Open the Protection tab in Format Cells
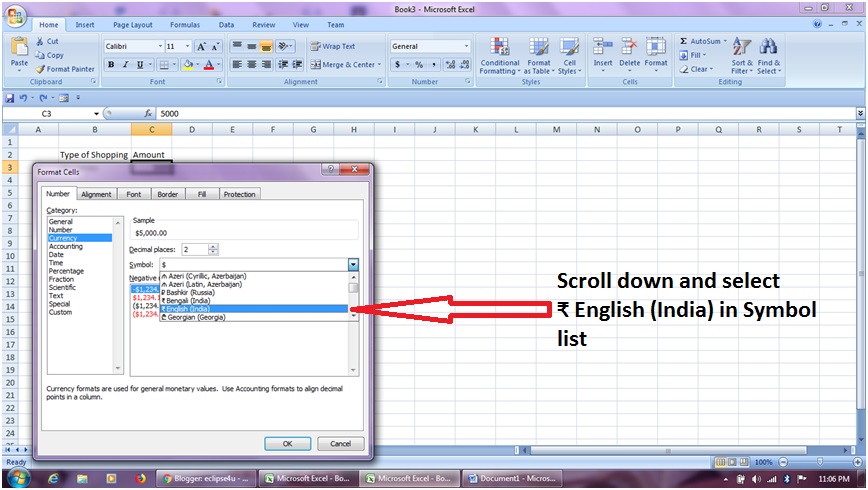 point(239,194)
